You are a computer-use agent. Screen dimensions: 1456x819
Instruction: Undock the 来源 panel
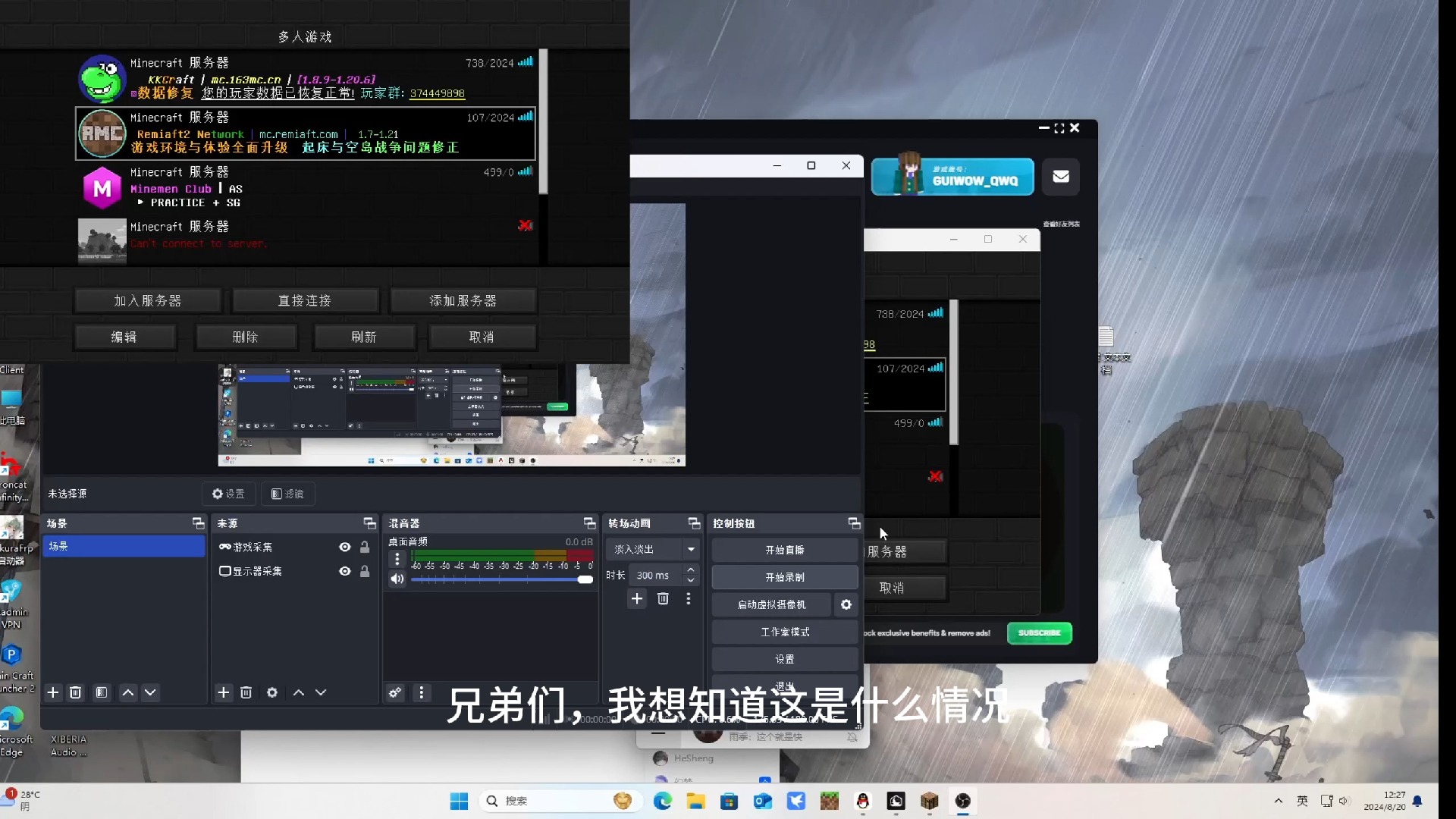(369, 523)
